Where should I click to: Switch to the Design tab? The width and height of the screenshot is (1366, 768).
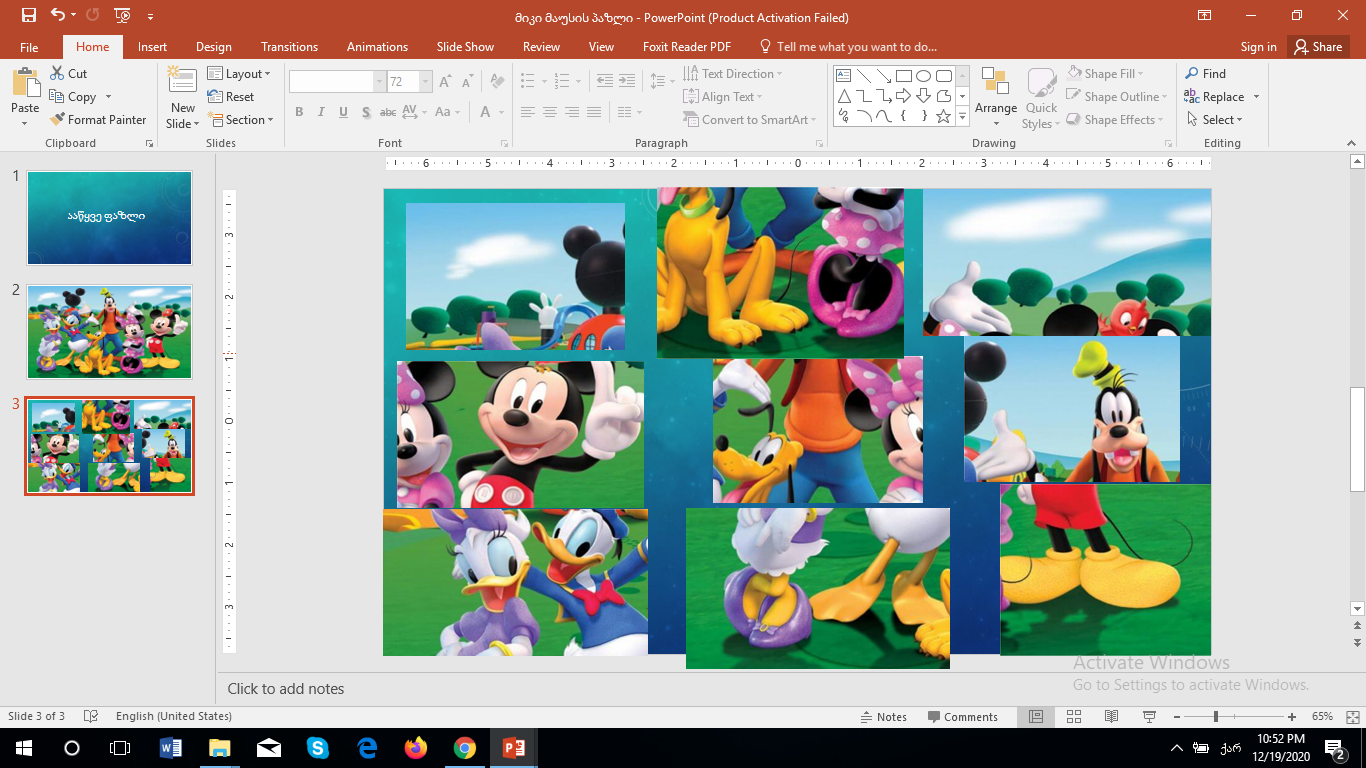coord(214,47)
